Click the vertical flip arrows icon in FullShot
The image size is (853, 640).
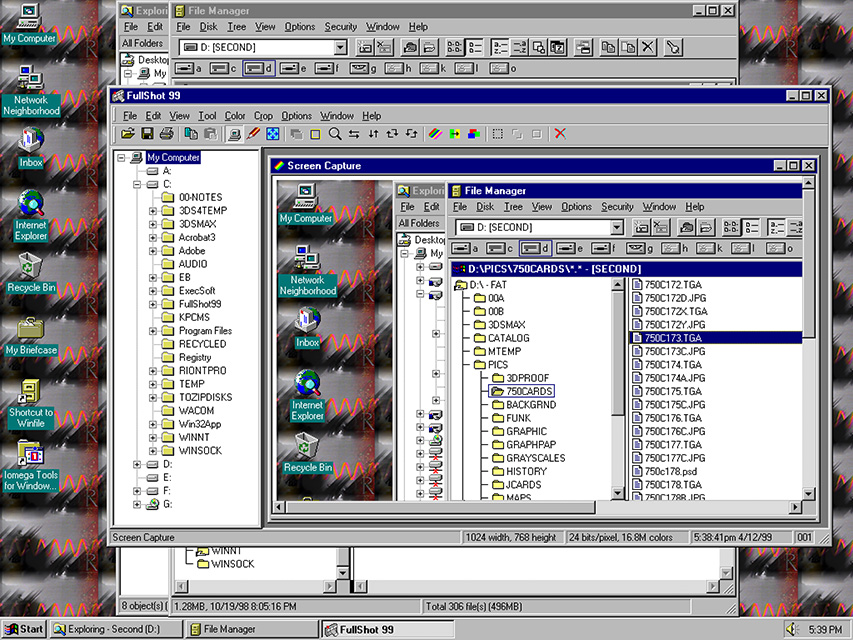pyautogui.click(x=373, y=134)
